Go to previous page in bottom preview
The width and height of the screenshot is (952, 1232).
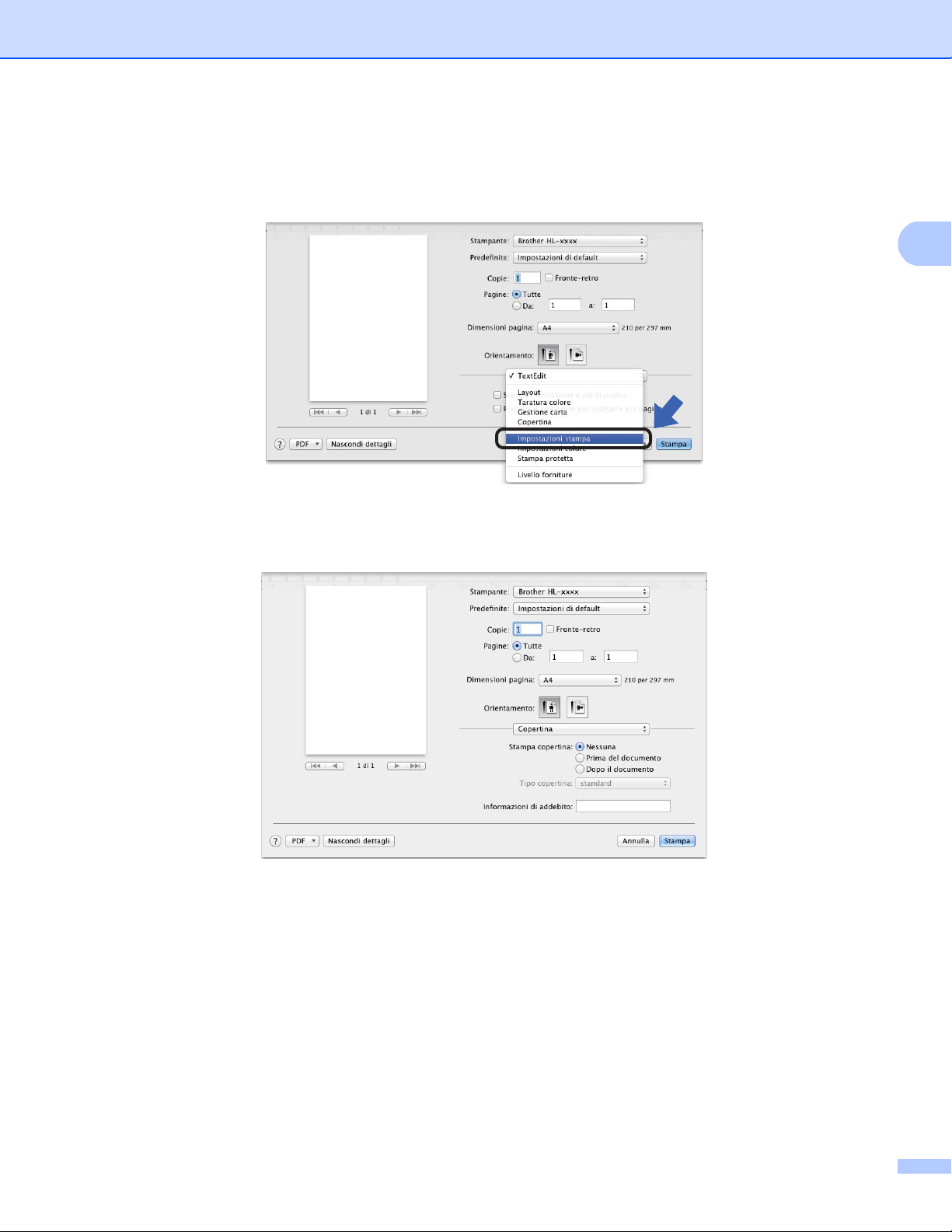(337, 766)
